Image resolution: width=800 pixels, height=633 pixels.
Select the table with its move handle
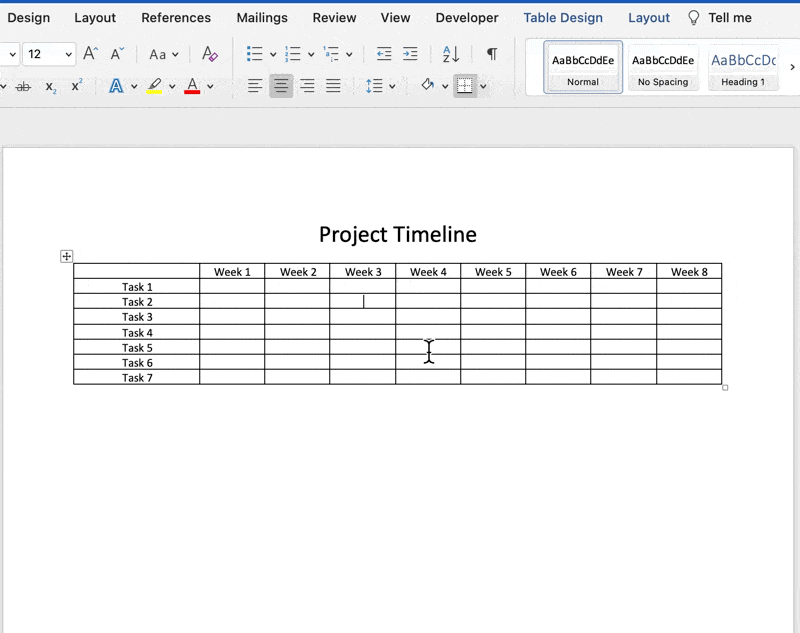65,256
